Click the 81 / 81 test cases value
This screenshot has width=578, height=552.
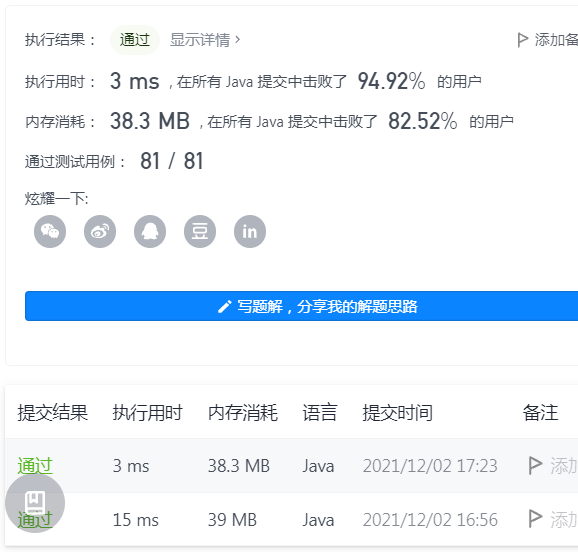pos(172,161)
